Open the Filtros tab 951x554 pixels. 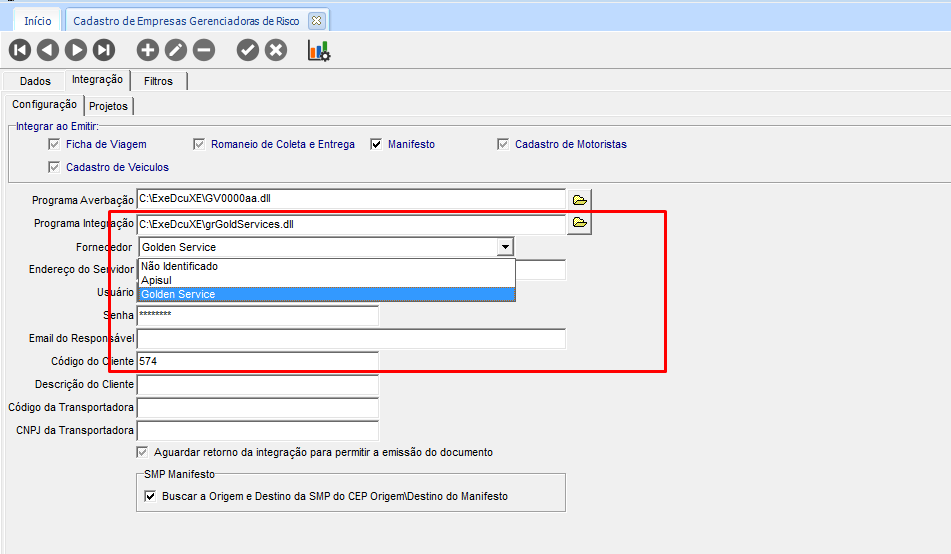click(x=158, y=81)
